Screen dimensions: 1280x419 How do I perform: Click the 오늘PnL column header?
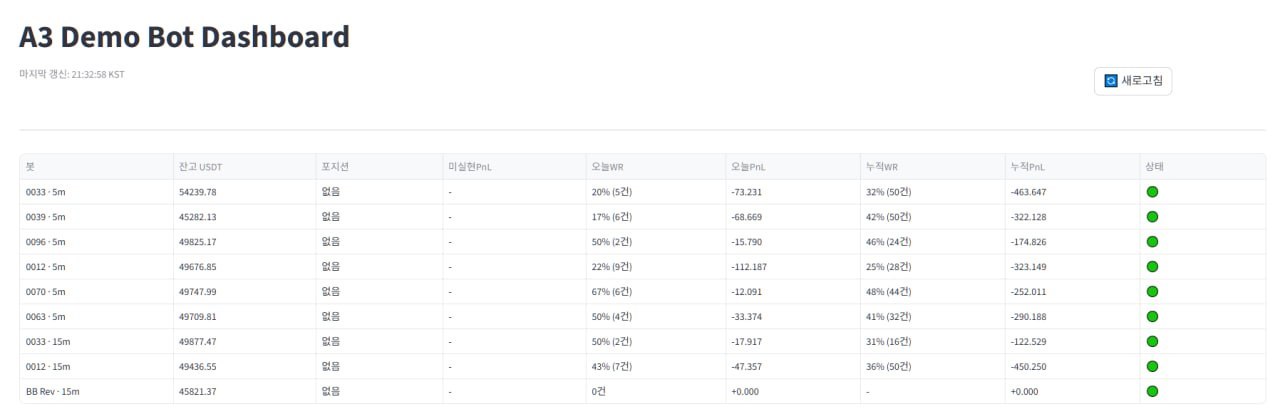pos(793,167)
